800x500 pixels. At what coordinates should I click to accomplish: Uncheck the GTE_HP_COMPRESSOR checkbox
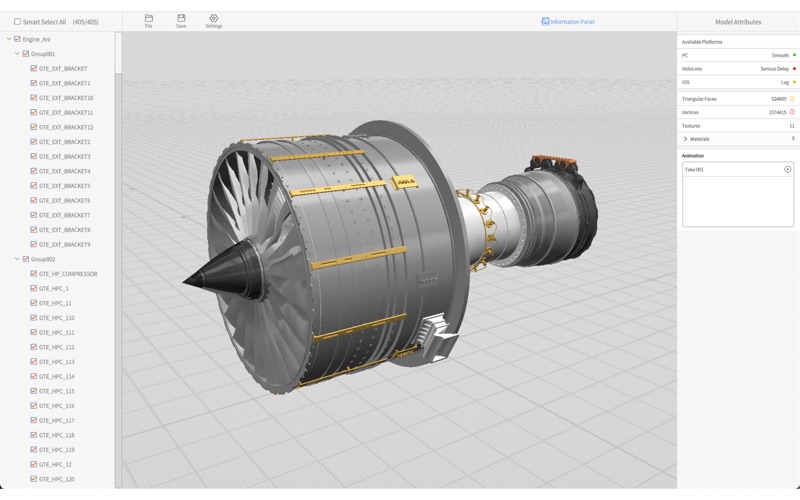(x=34, y=273)
